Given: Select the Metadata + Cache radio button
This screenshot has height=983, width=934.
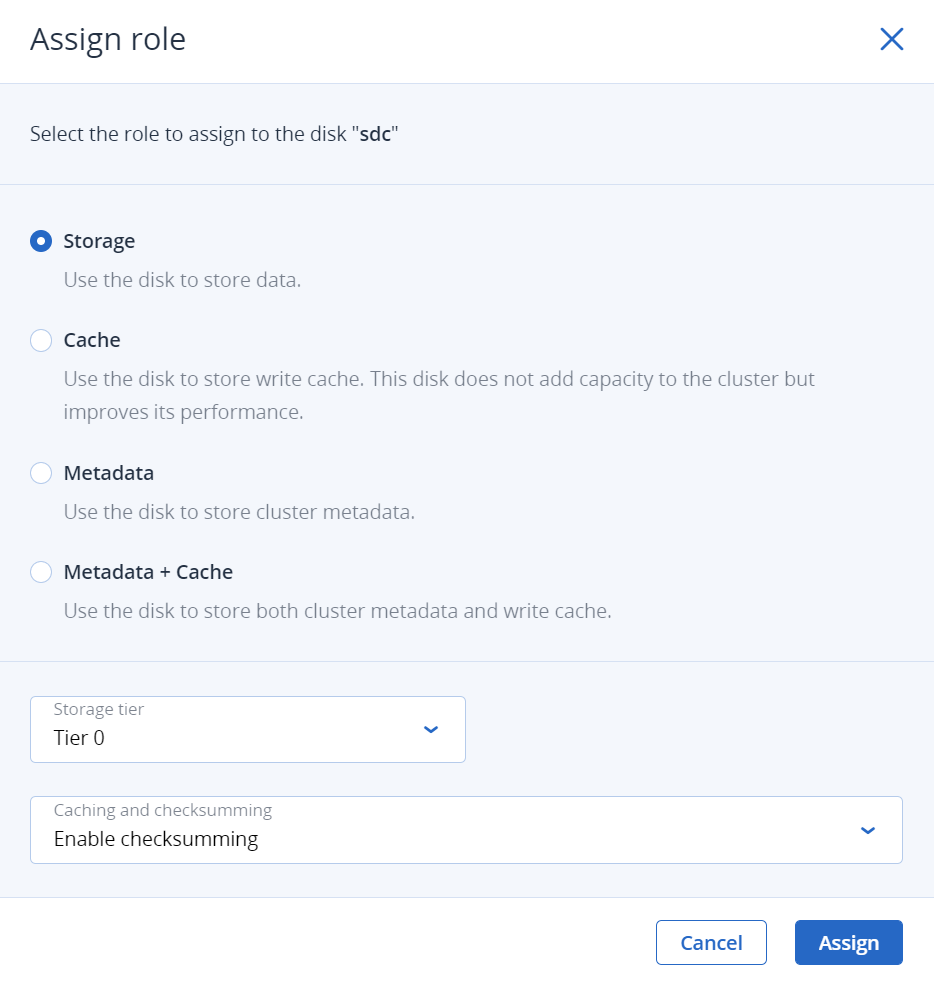Looking at the screenshot, I should coord(41,572).
